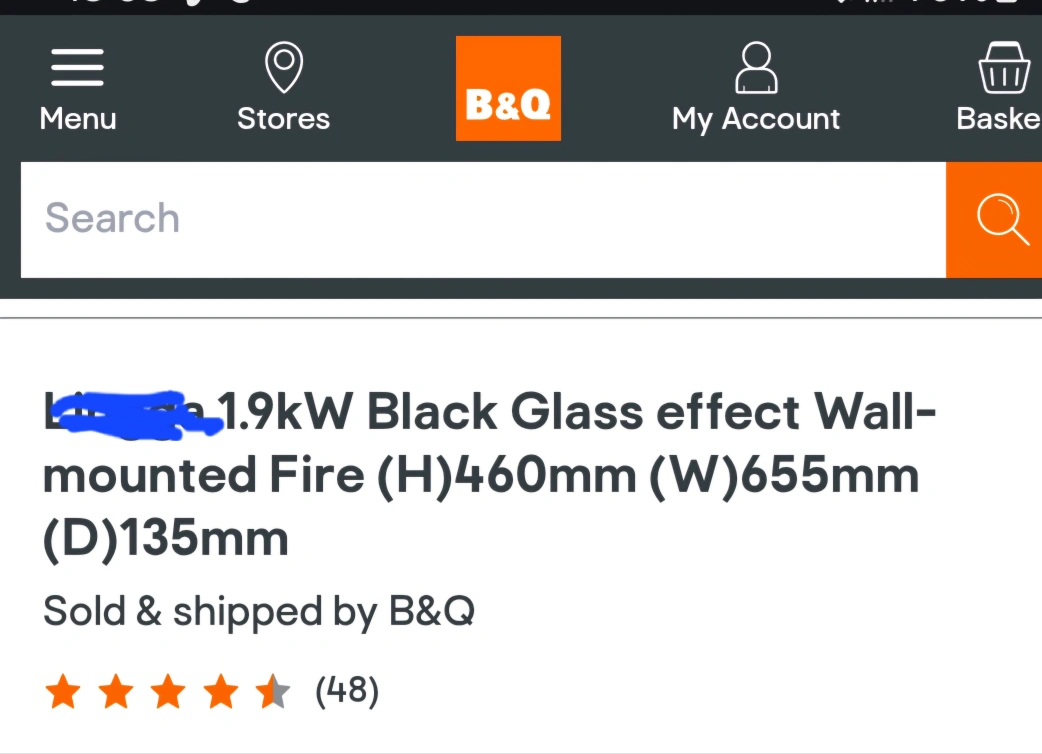This screenshot has height=754, width=1042.
Task: Select the Stores label
Action: pos(284,119)
